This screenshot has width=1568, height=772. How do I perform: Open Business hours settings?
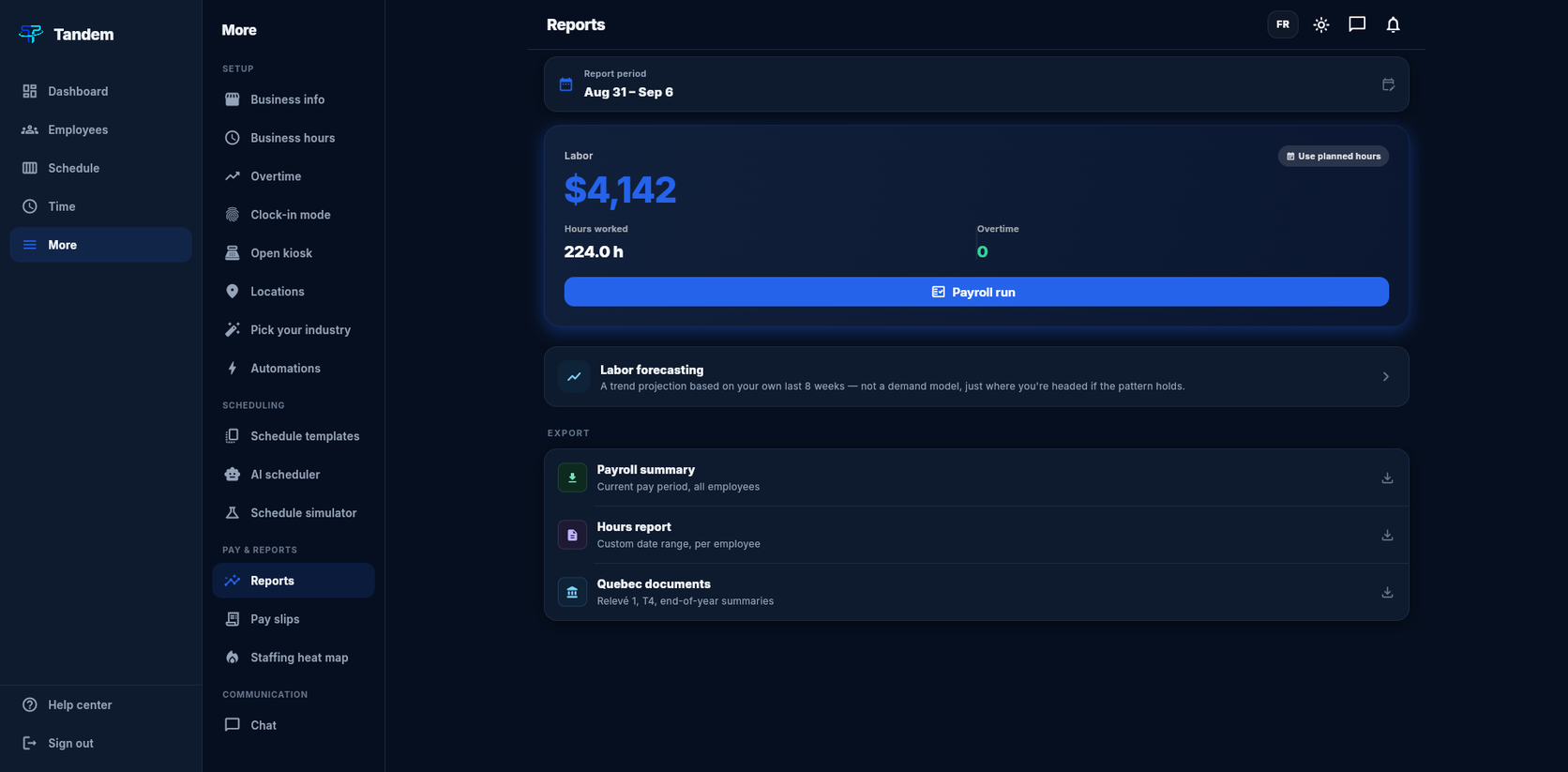[x=294, y=138]
